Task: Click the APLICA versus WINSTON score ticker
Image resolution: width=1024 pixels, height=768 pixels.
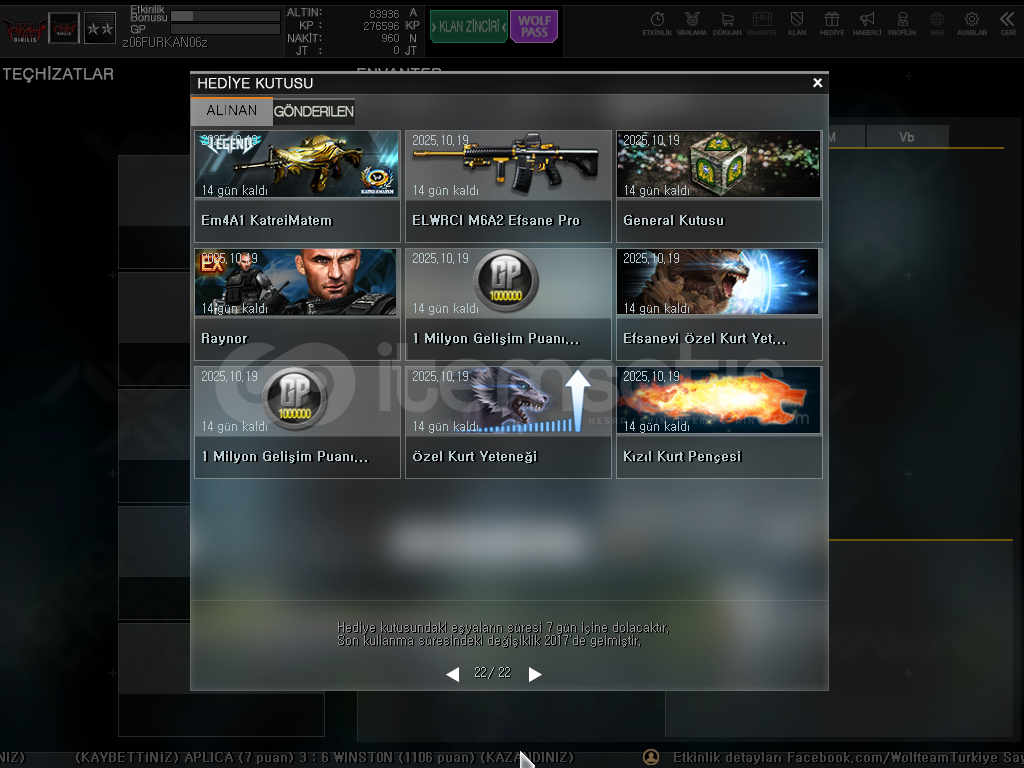Action: point(325,758)
